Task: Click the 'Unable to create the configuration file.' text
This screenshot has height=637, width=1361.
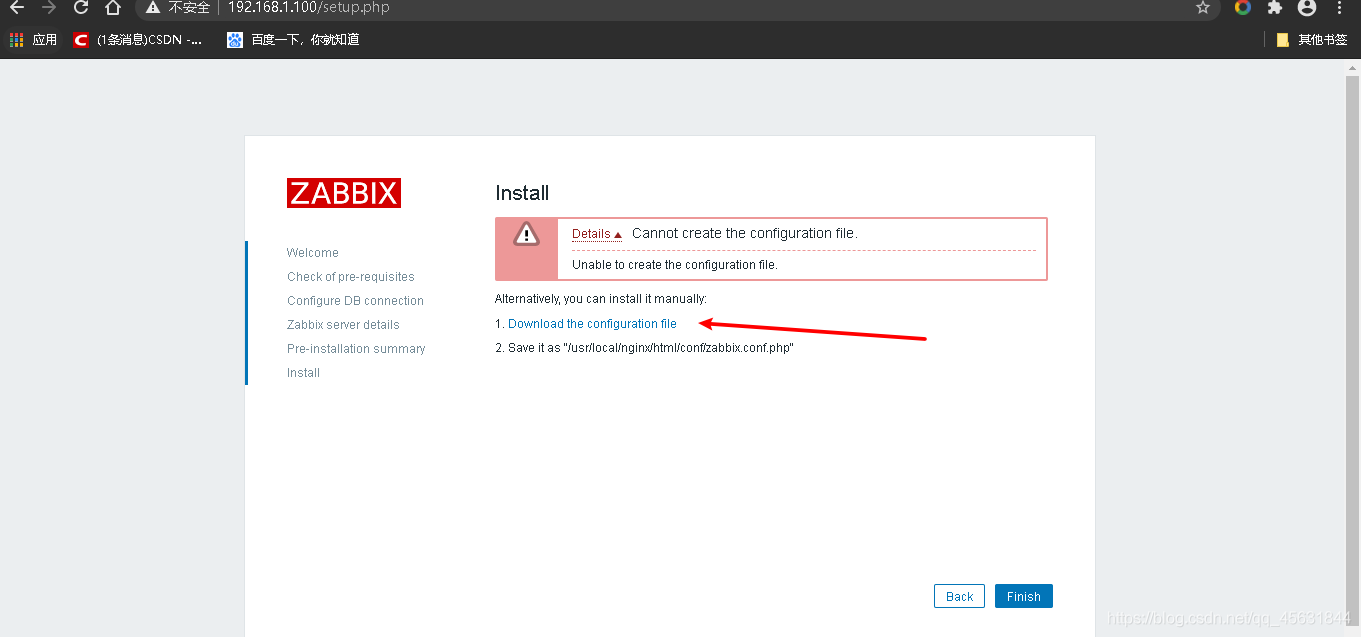Action: 675,265
